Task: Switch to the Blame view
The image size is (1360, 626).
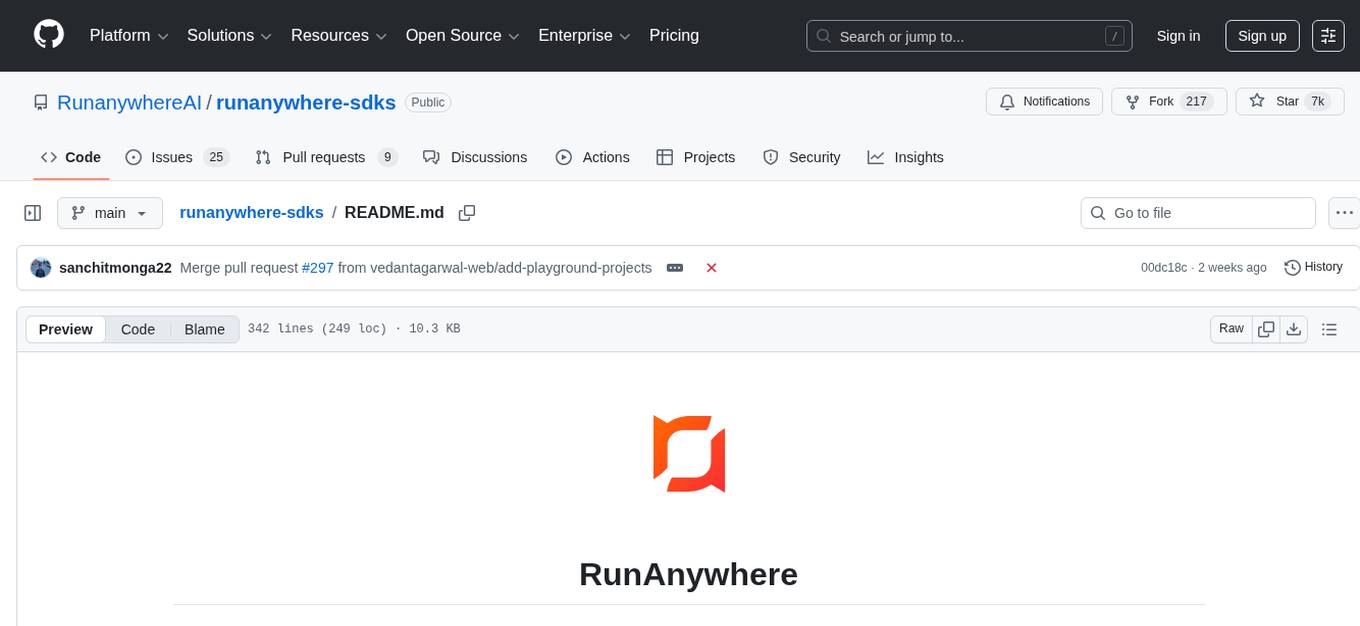Action: 204,329
